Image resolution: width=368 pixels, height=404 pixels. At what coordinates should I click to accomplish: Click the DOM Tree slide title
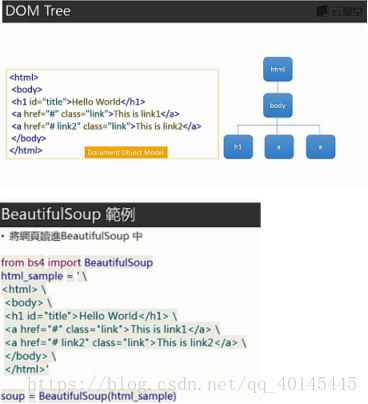pos(38,11)
